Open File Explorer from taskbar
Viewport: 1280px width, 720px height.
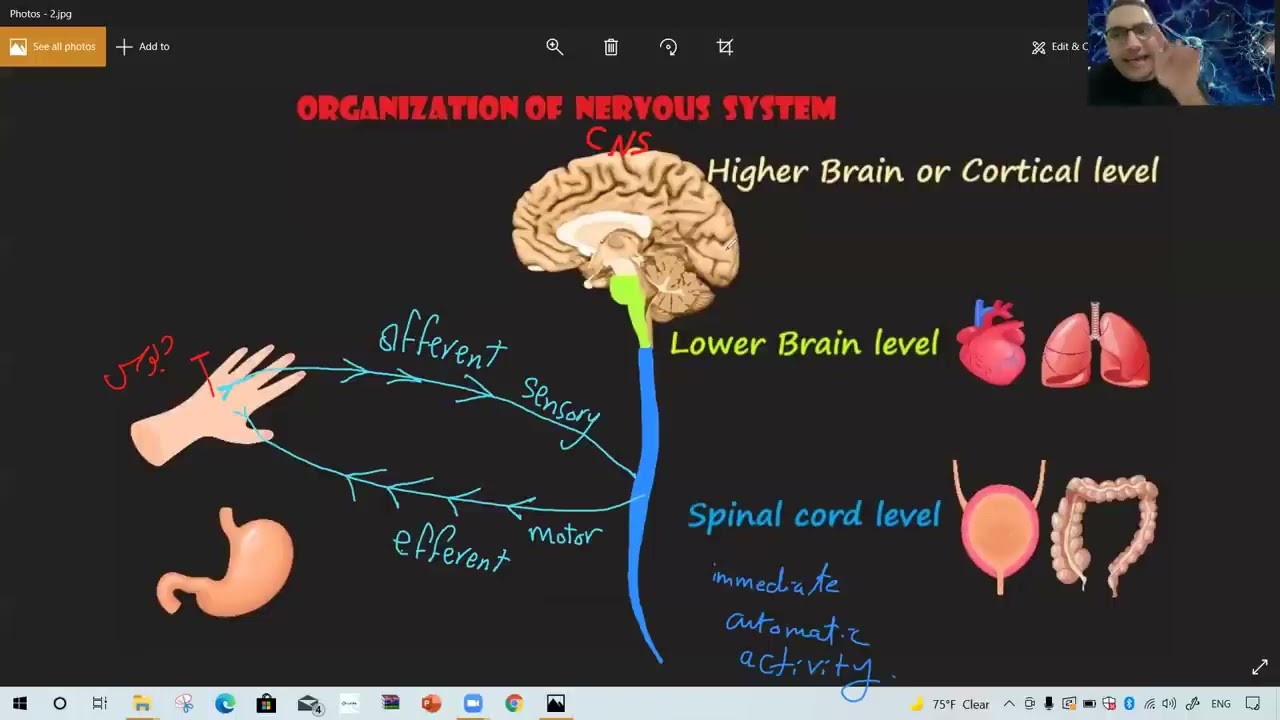coord(142,704)
